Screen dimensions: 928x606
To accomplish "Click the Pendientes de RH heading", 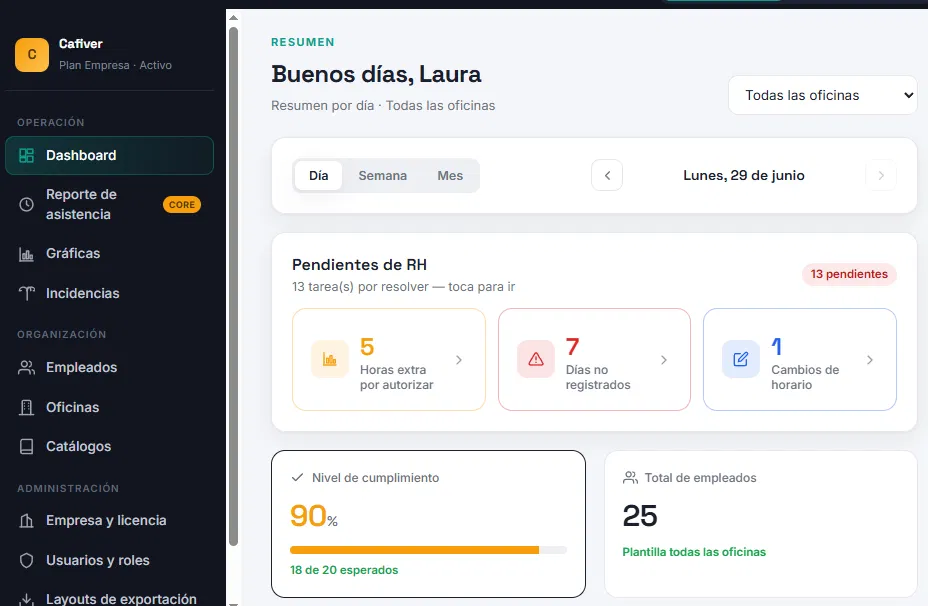I will (359, 265).
